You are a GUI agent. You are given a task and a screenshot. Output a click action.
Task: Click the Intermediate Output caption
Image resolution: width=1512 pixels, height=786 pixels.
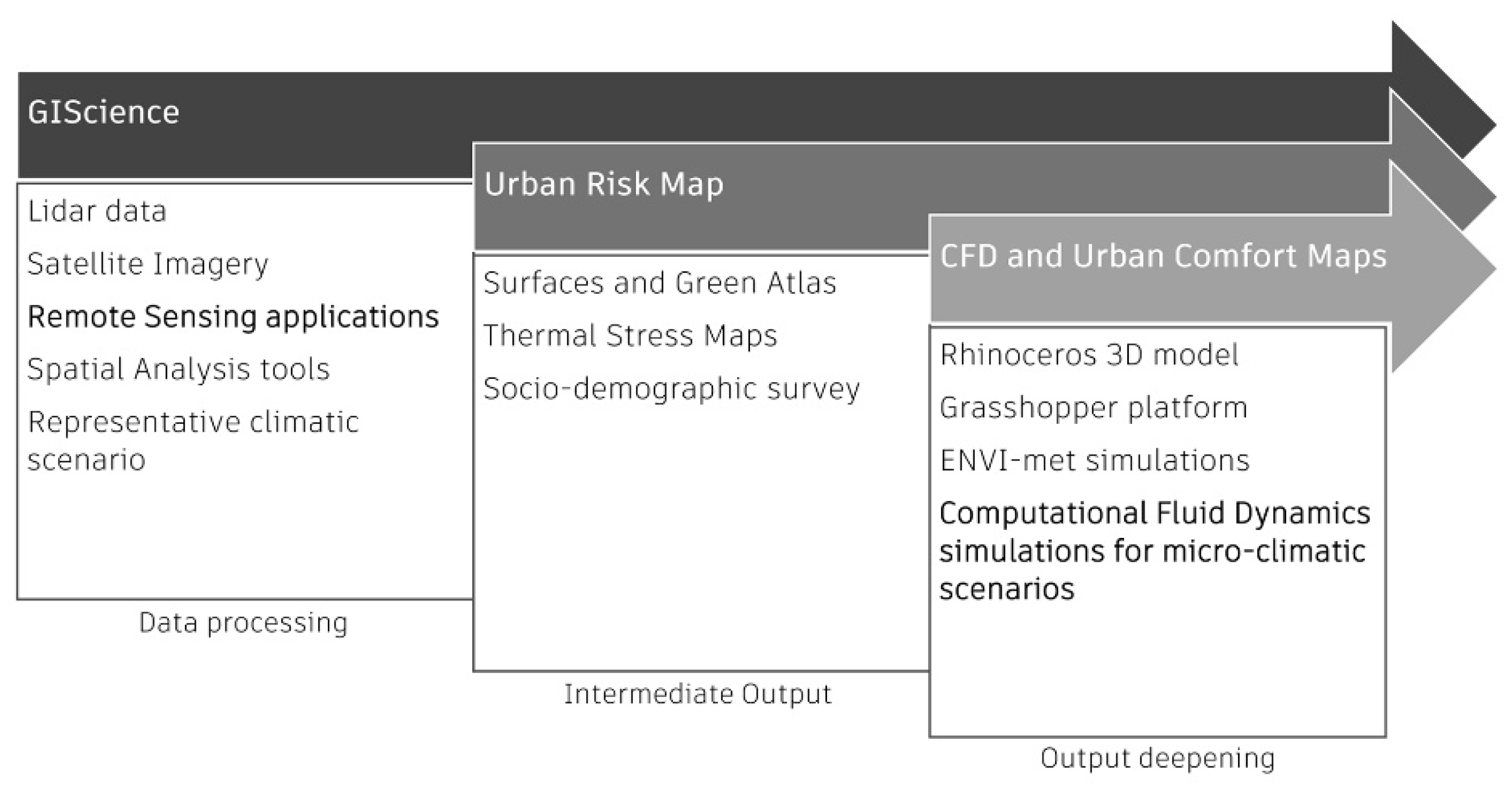tap(697, 694)
